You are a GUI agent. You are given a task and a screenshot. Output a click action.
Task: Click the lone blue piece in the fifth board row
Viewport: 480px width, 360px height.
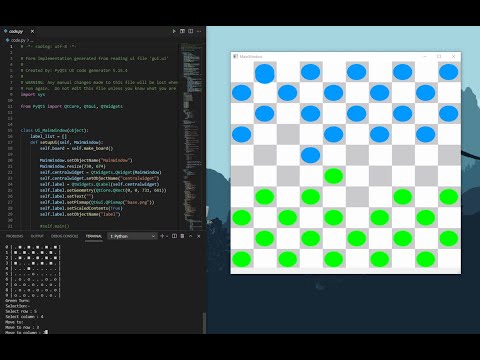pyautogui.click(x=310, y=155)
